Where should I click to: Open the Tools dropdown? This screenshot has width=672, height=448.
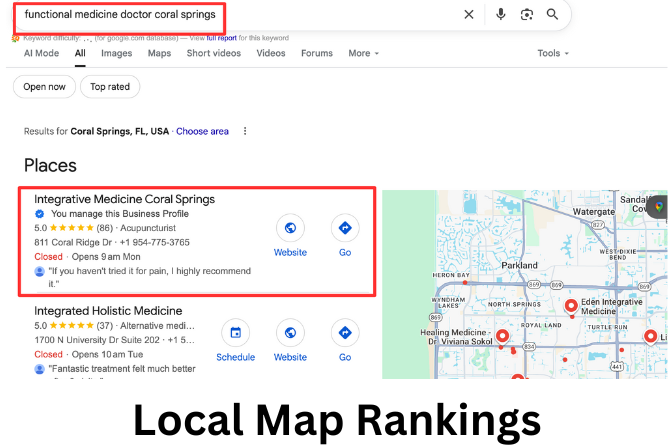click(553, 53)
